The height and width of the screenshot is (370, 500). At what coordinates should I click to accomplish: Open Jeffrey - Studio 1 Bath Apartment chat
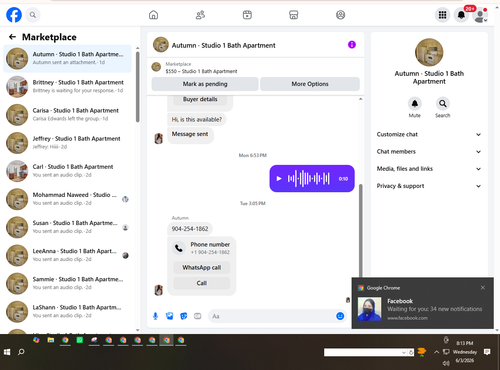(67, 143)
